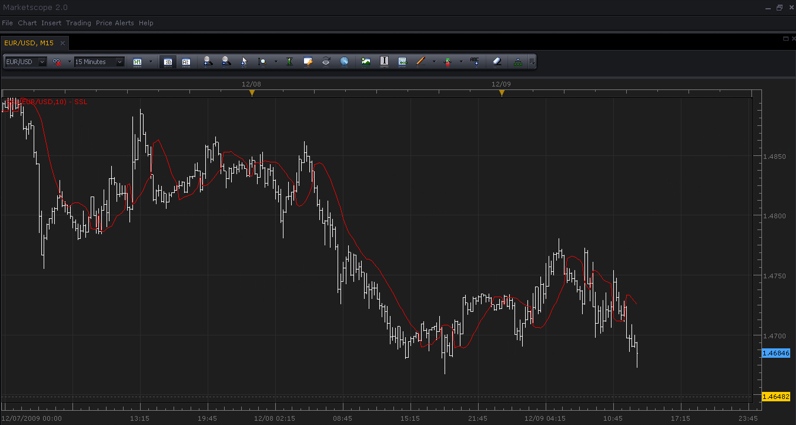The image size is (796, 425).
Task: Open toolbar options at toolbar's right end
Action: coord(532,62)
